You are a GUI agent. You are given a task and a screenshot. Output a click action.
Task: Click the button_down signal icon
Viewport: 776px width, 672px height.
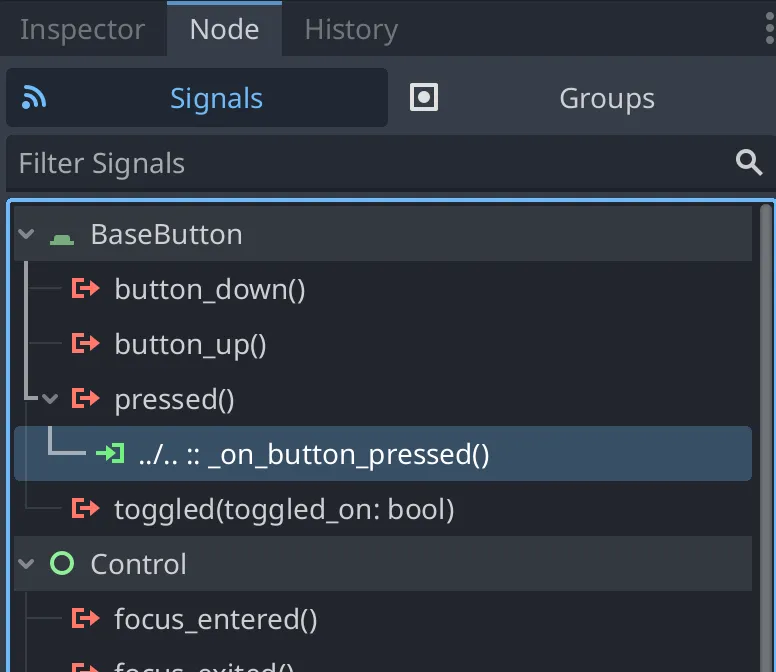pyautogui.click(x=86, y=290)
